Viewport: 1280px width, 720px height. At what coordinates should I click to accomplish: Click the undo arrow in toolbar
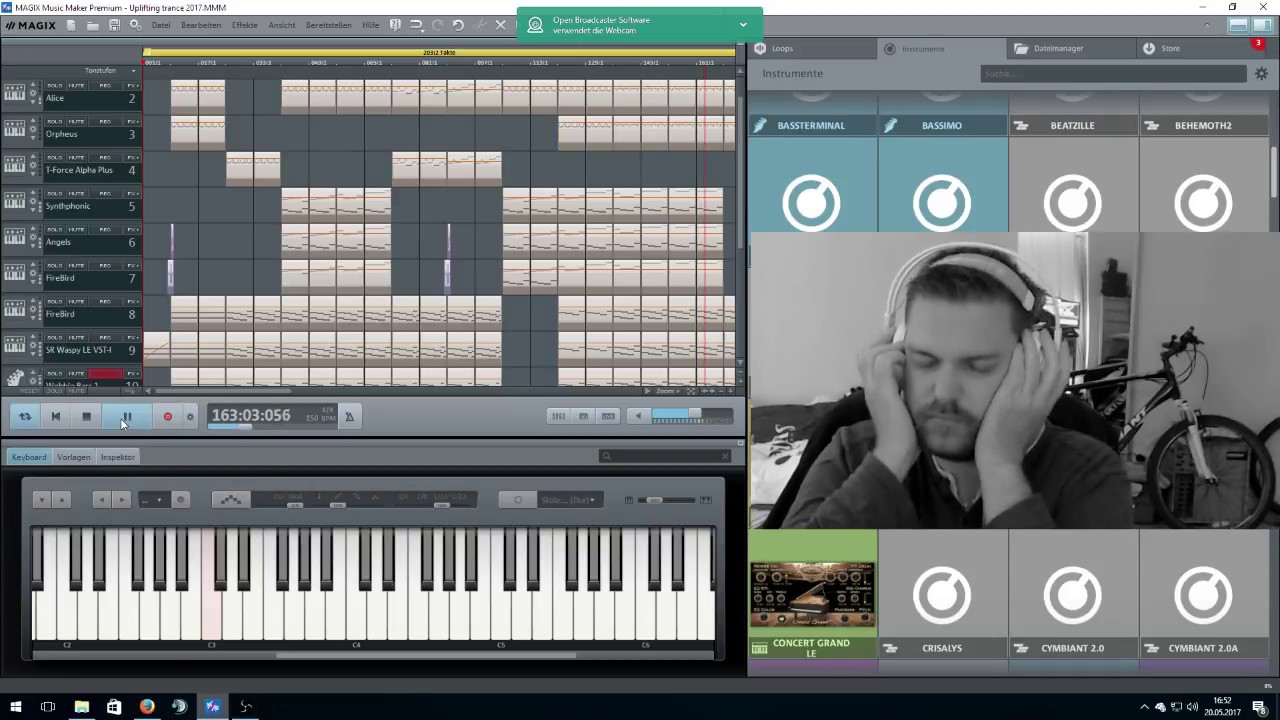(x=458, y=25)
